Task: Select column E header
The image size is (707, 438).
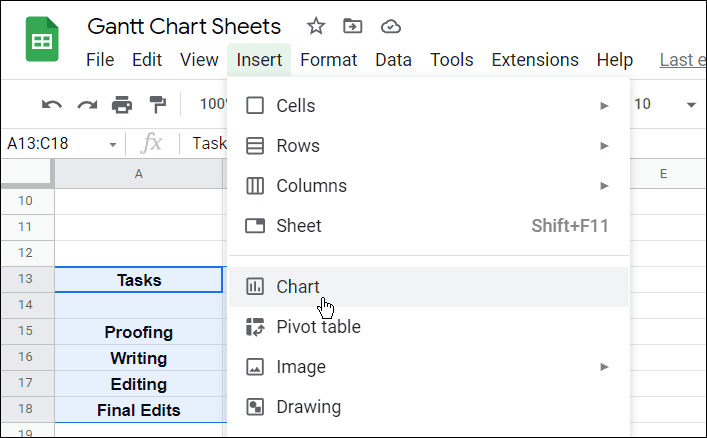Action: tap(663, 174)
